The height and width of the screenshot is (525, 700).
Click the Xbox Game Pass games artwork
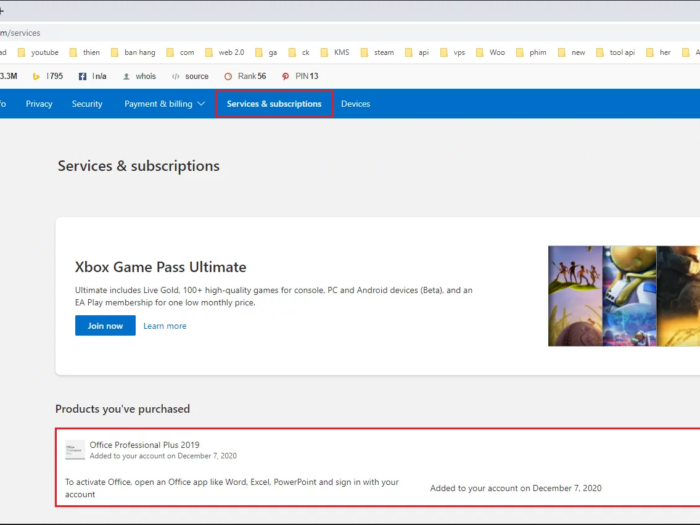coord(624,296)
